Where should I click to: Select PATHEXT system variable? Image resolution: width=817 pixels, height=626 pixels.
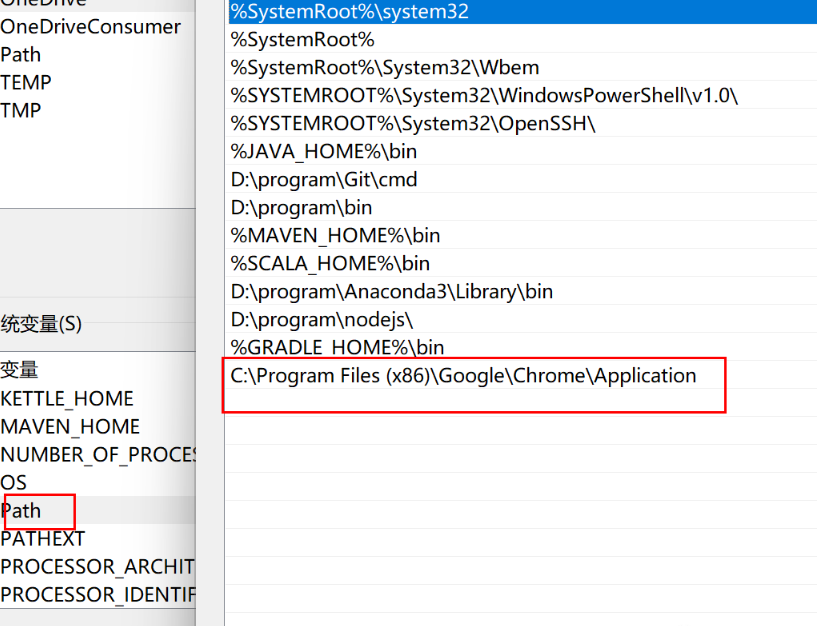tap(97, 539)
